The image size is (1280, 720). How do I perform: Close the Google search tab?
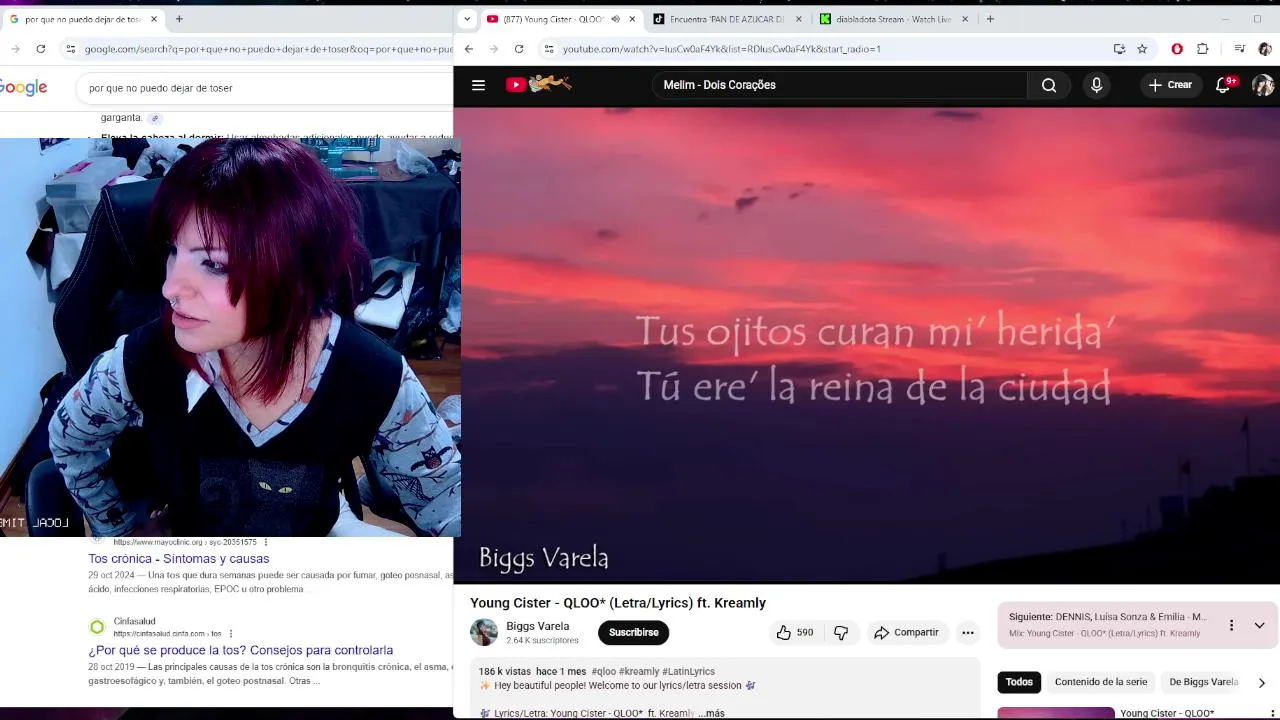coord(154,19)
